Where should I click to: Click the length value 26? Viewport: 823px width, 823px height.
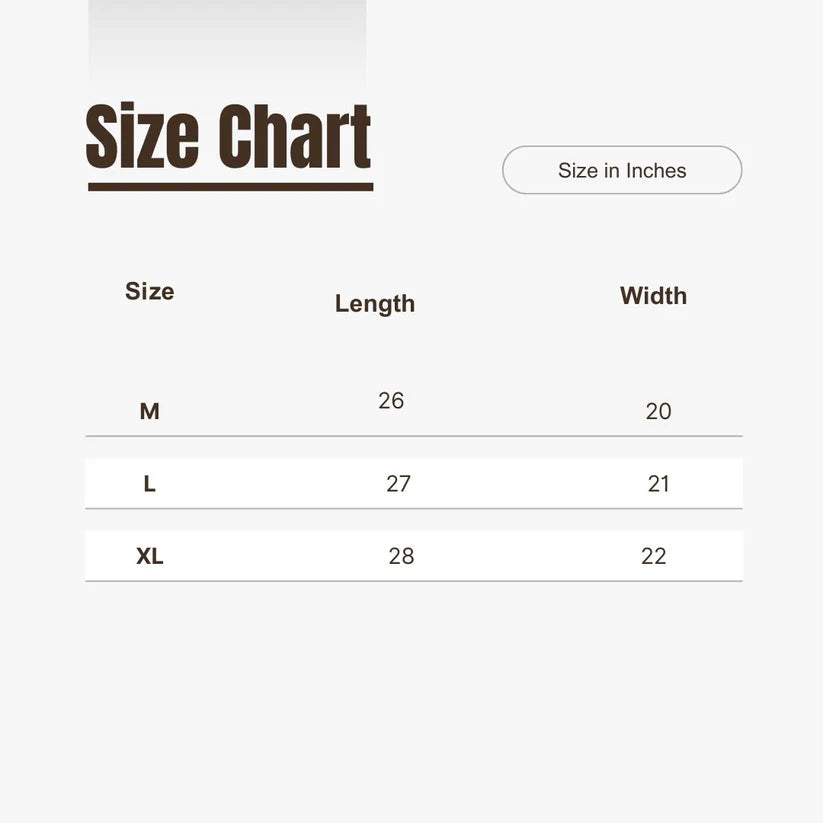click(x=391, y=401)
